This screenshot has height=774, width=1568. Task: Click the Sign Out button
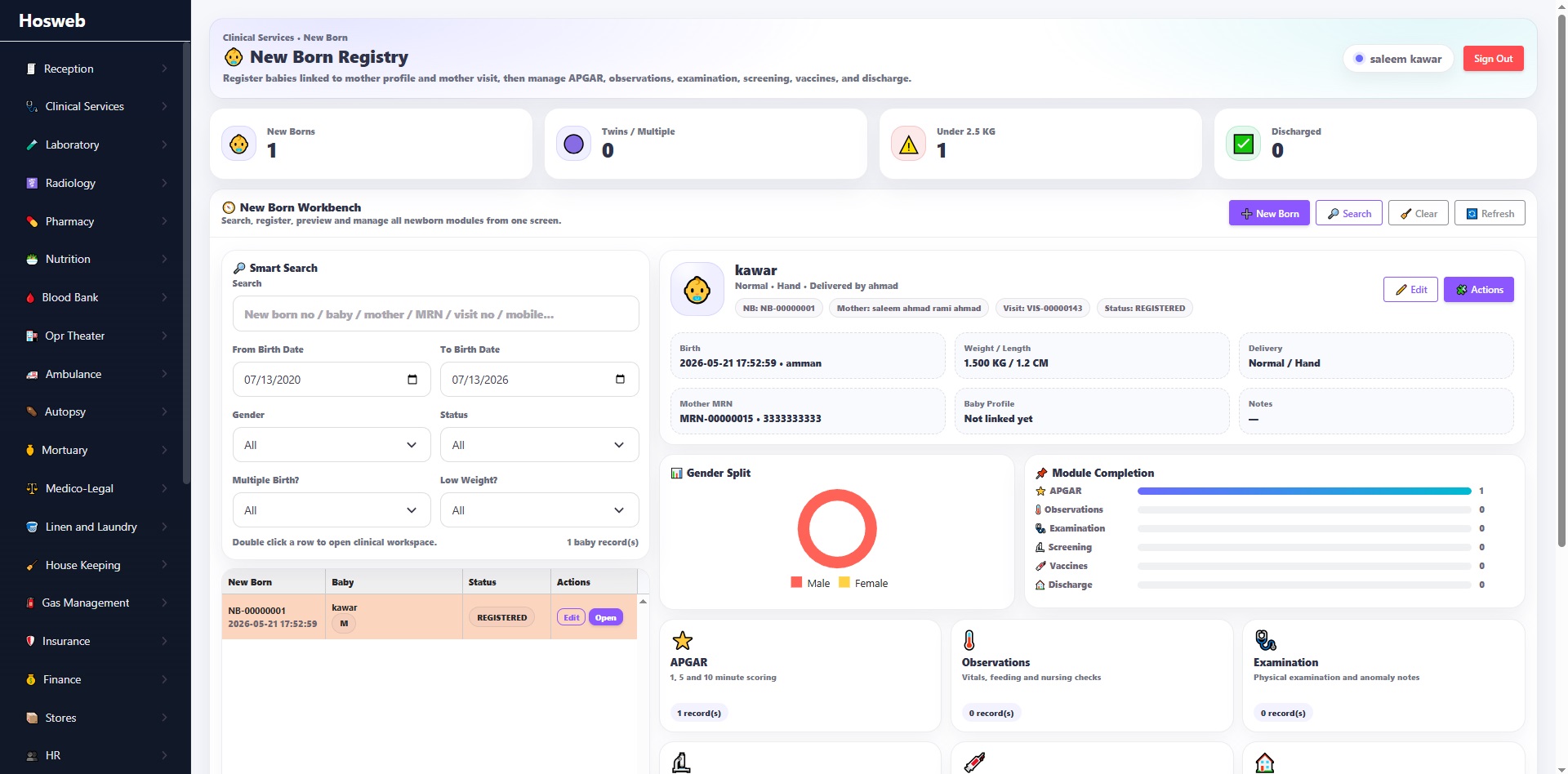1493,59
